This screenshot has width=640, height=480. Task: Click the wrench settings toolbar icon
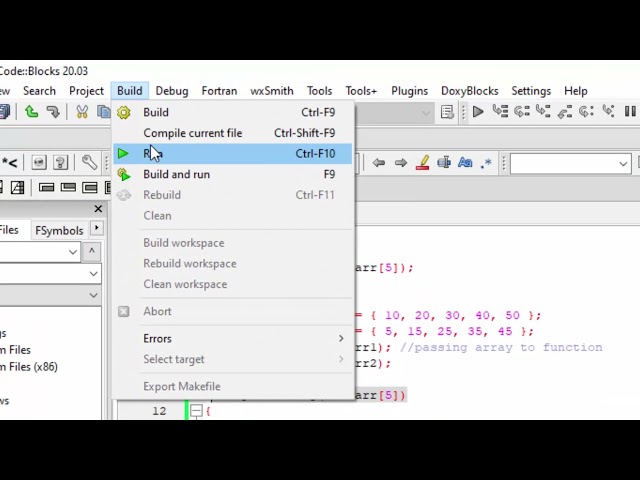pyautogui.click(x=89, y=162)
